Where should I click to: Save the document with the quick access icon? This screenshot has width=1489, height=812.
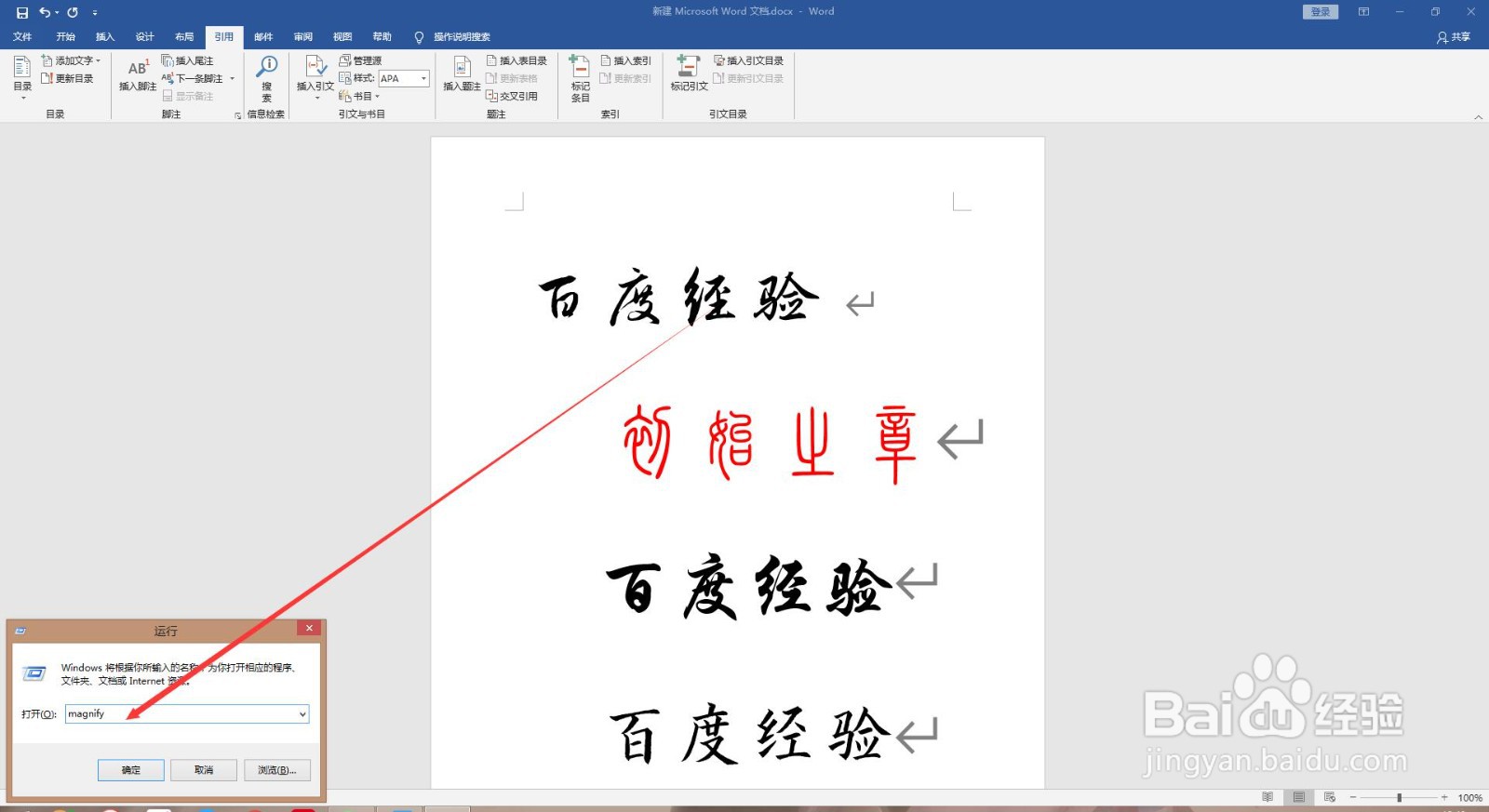pyautogui.click(x=22, y=12)
